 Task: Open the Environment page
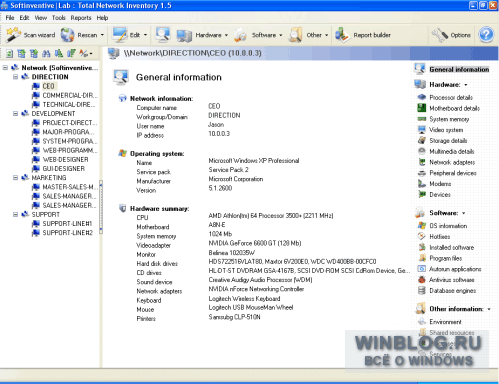[445, 322]
